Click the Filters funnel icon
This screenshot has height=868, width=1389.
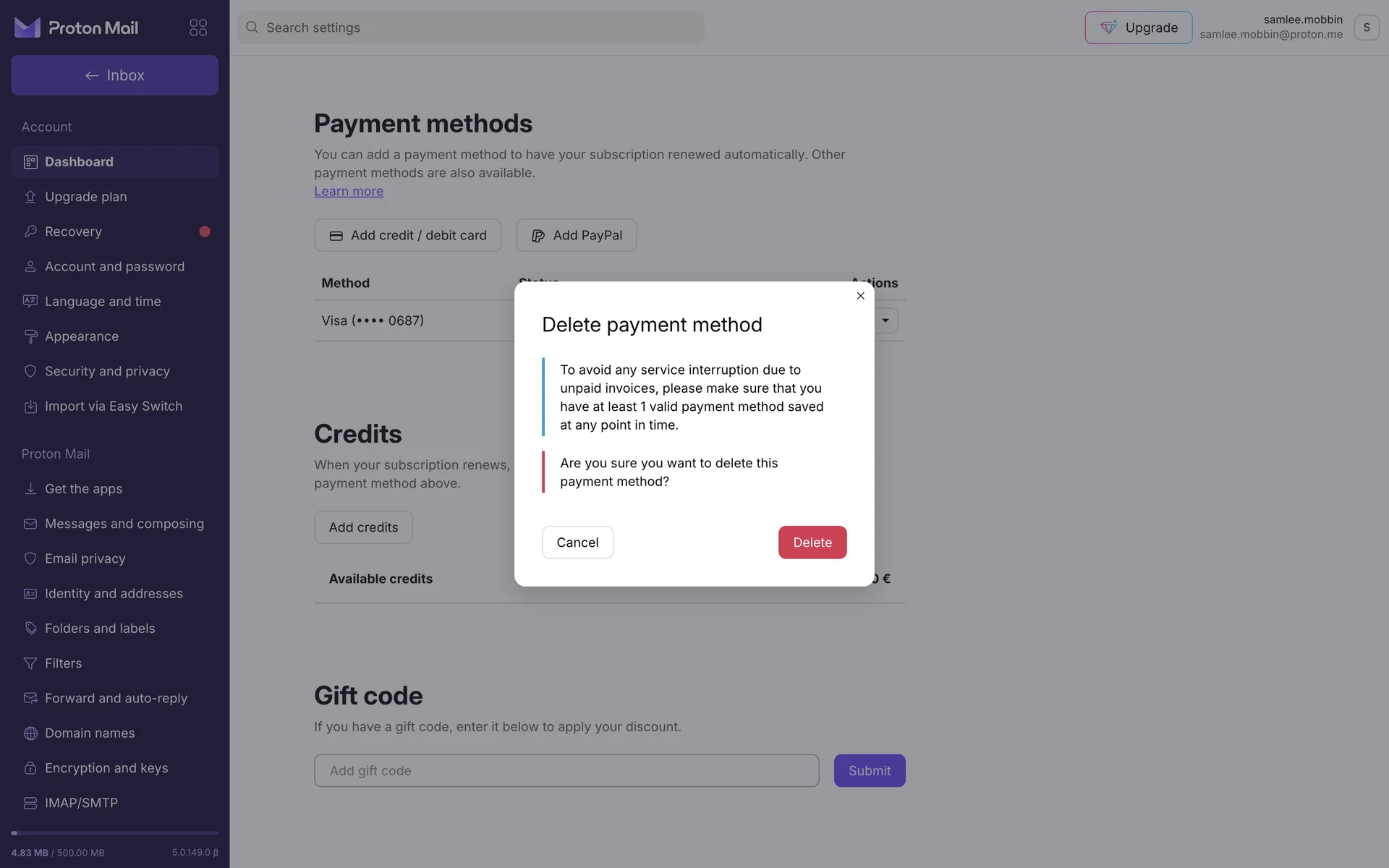pos(30,663)
